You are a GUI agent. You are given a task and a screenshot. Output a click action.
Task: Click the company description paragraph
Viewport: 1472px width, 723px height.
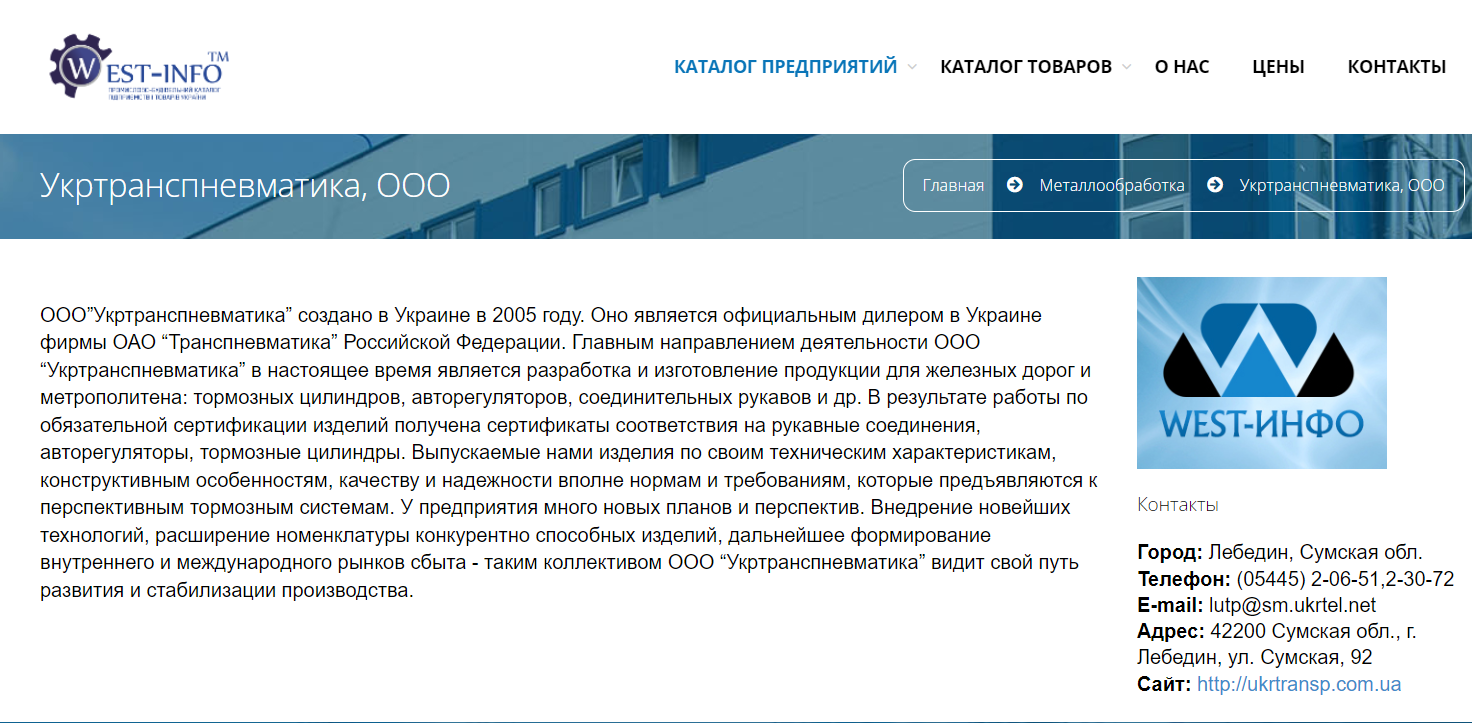(569, 453)
